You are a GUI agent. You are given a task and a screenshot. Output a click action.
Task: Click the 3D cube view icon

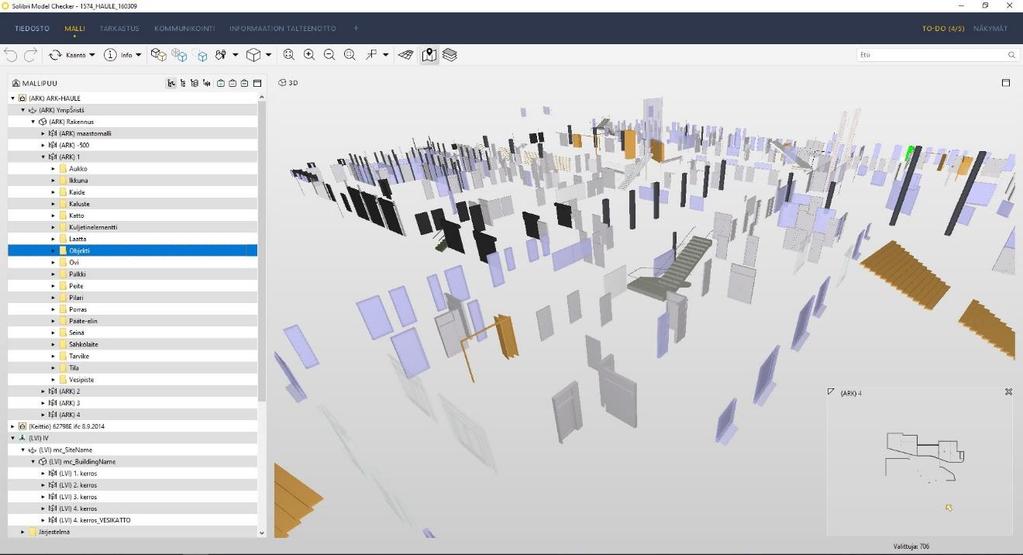(253, 55)
